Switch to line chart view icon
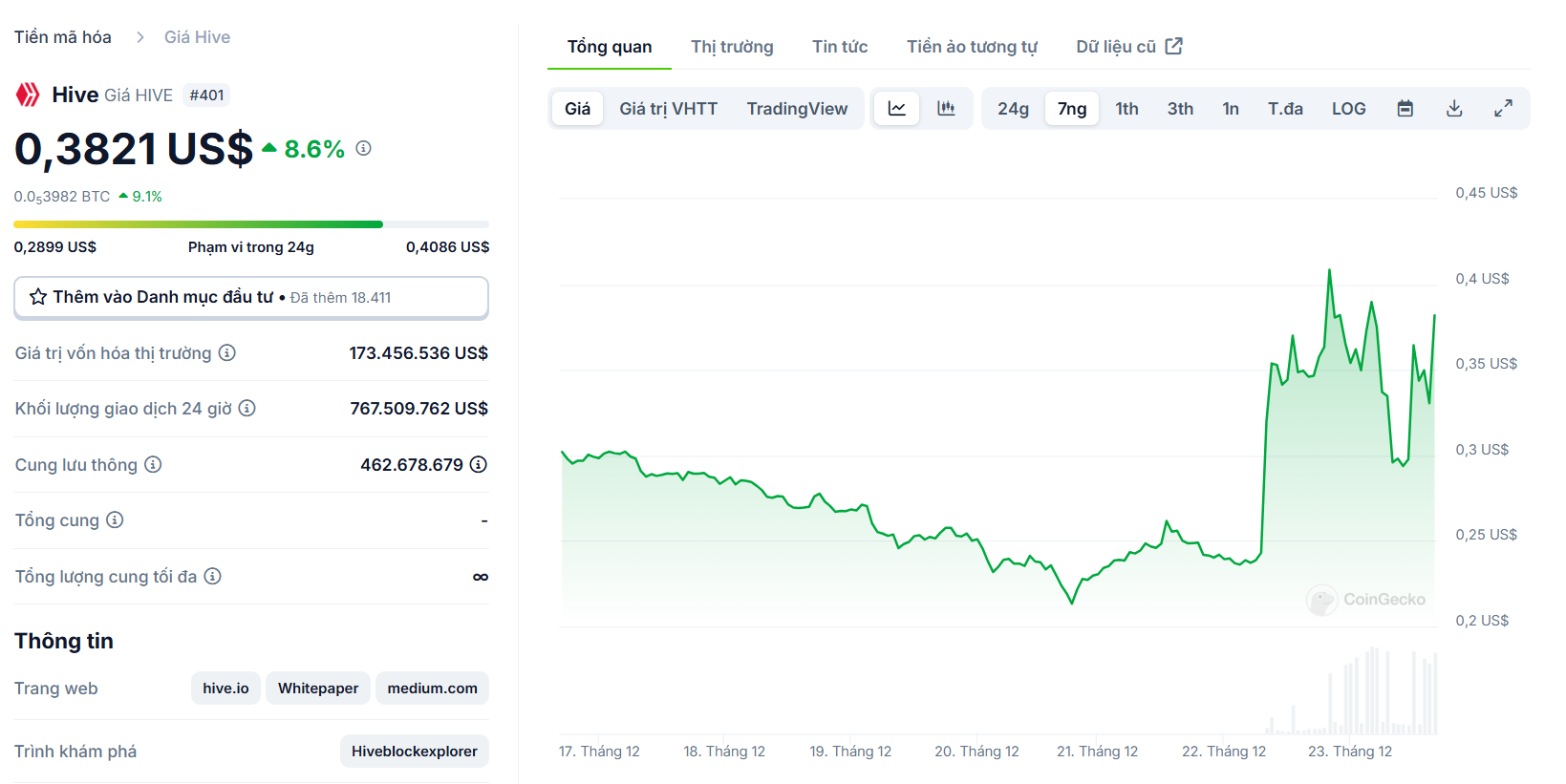 897,109
